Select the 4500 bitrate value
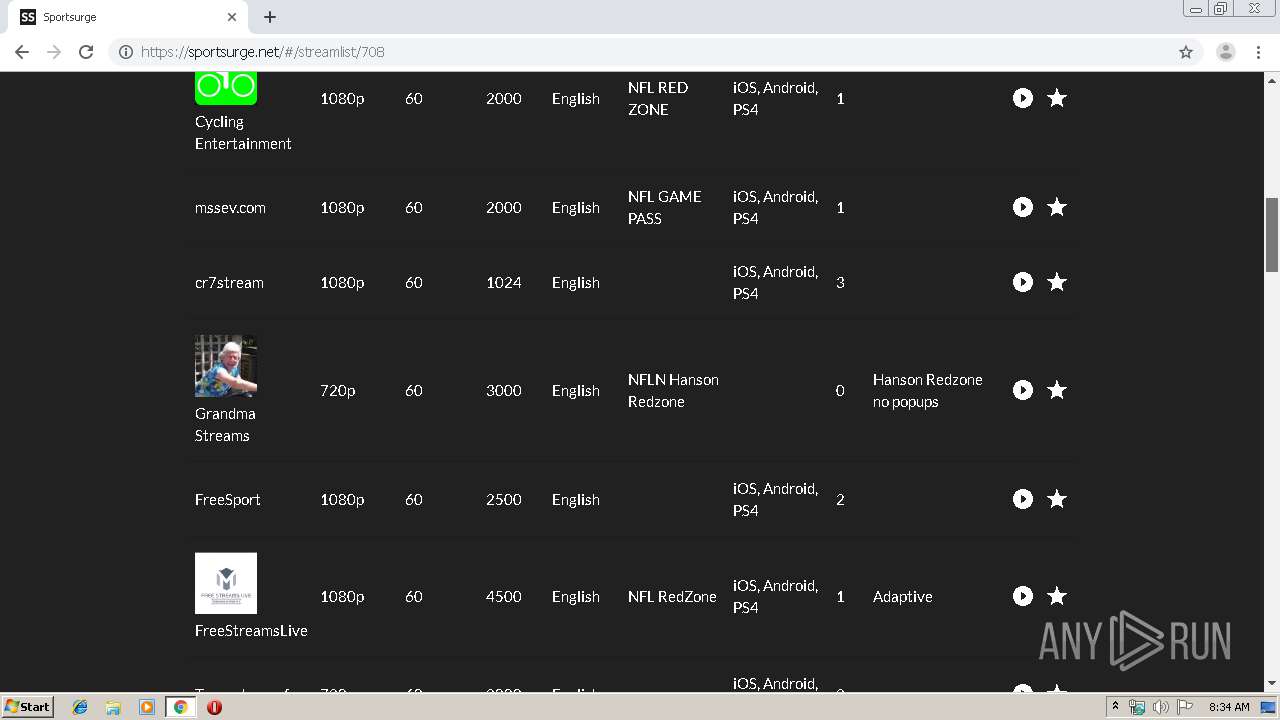 pos(504,597)
